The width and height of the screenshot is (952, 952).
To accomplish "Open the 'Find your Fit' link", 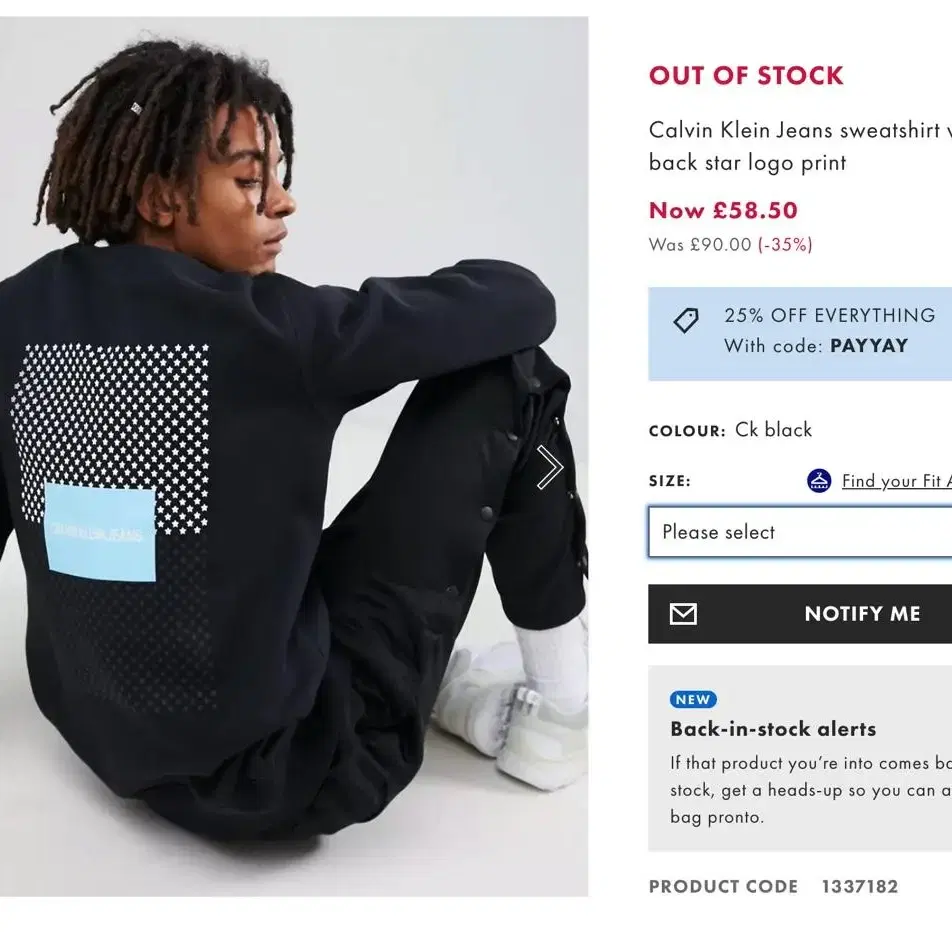I will 897,481.
